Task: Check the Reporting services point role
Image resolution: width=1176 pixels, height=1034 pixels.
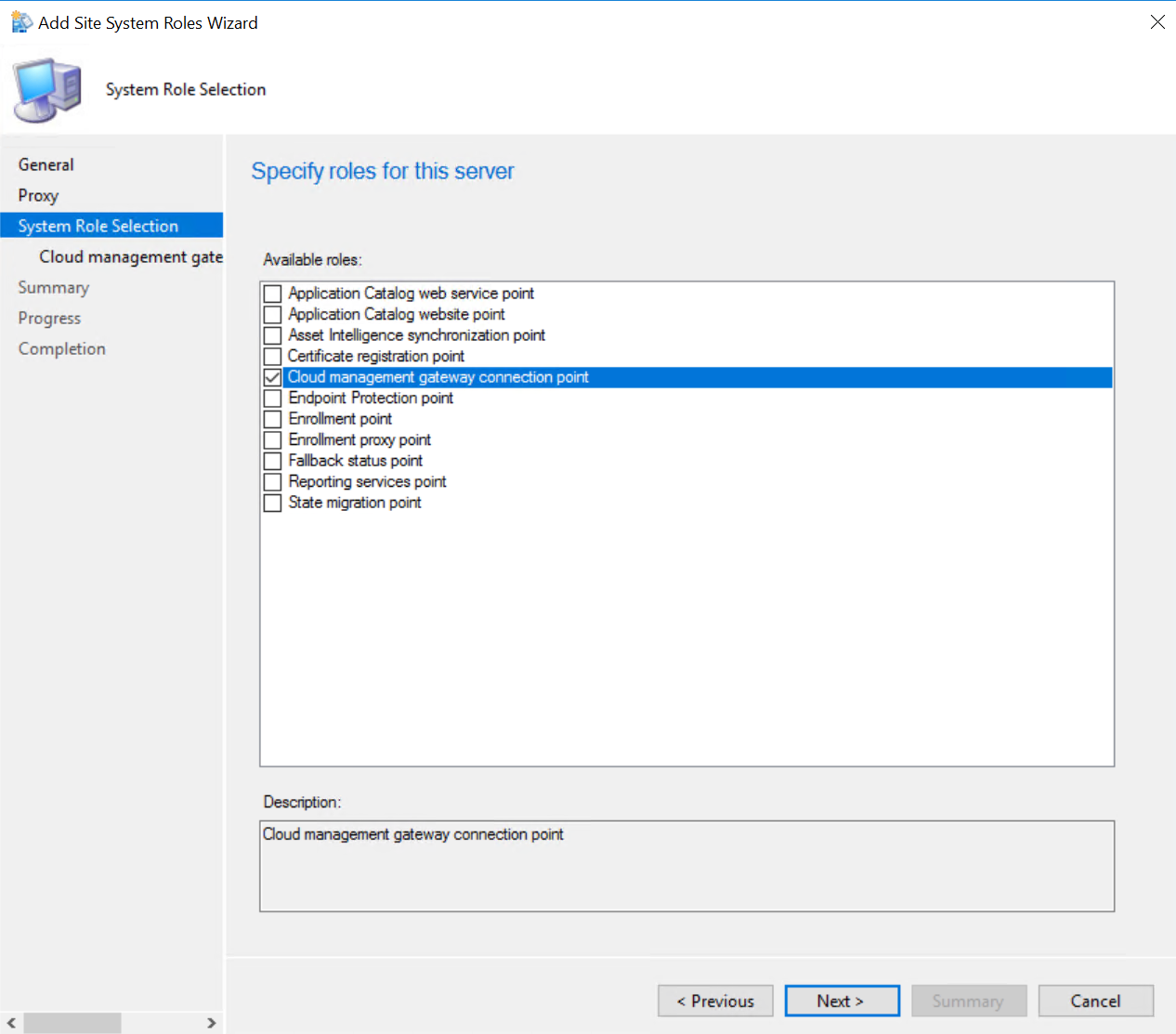Action: click(x=272, y=482)
